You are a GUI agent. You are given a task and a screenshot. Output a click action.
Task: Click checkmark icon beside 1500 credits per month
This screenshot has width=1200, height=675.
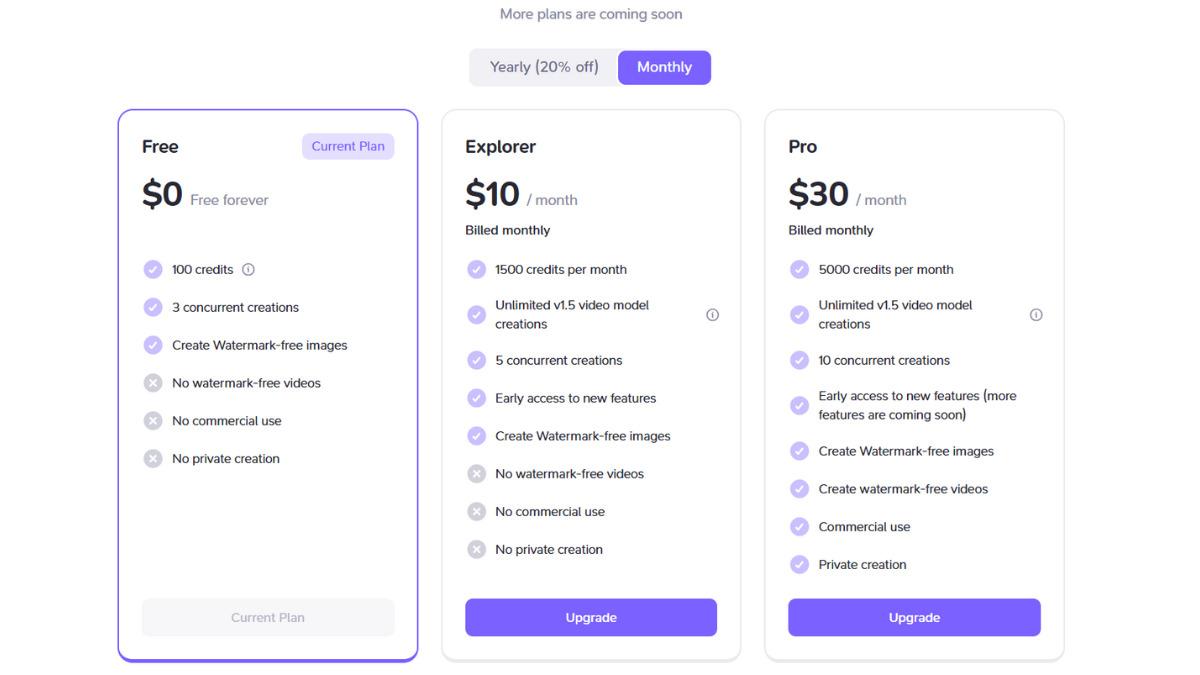click(x=476, y=269)
